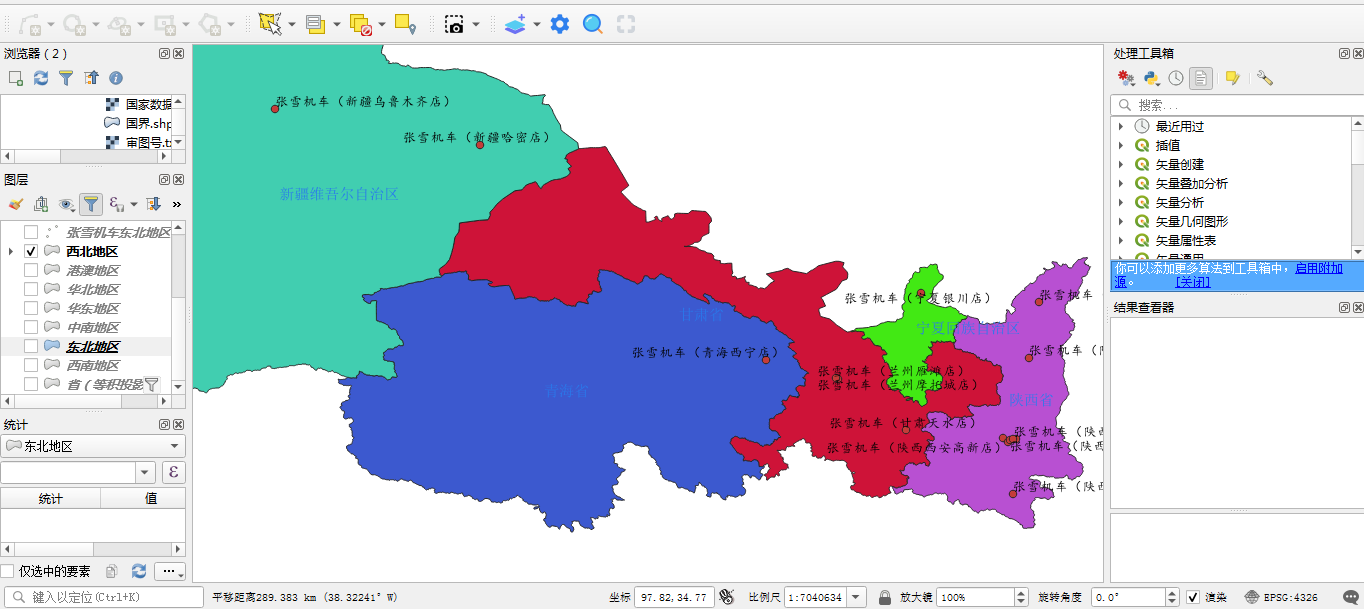Tick the 仅选中的要素 checkbox

(x=8, y=571)
